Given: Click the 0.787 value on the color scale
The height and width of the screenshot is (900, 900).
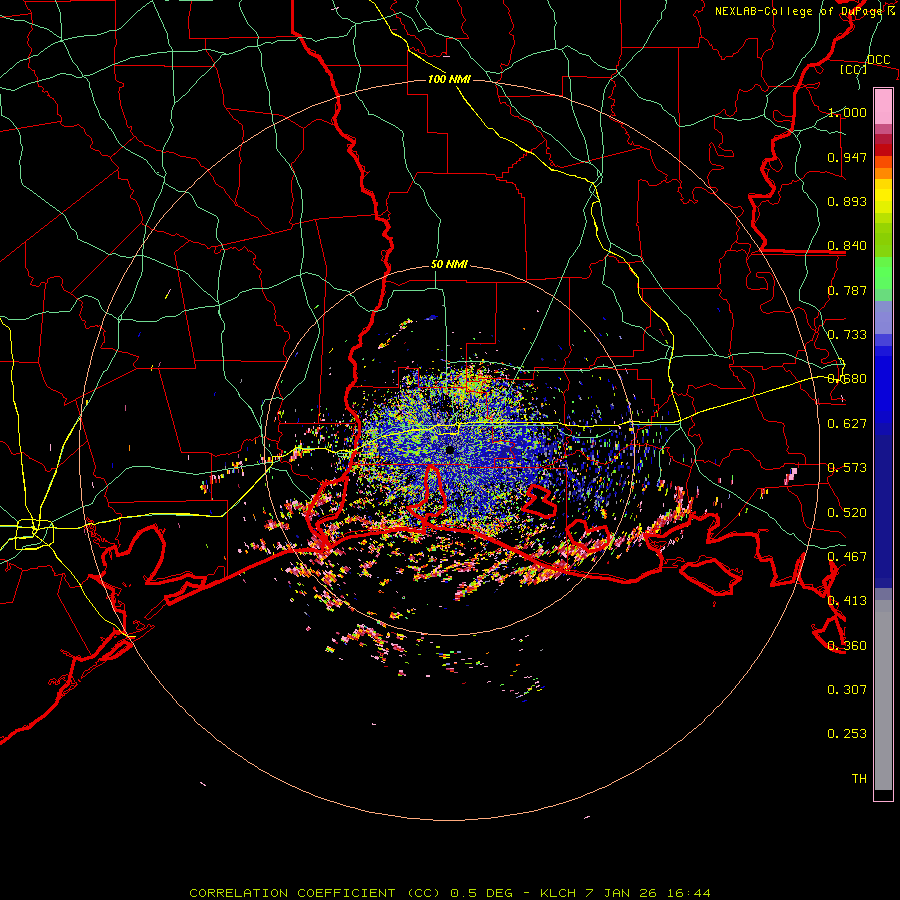Looking at the screenshot, I should tap(847, 290).
